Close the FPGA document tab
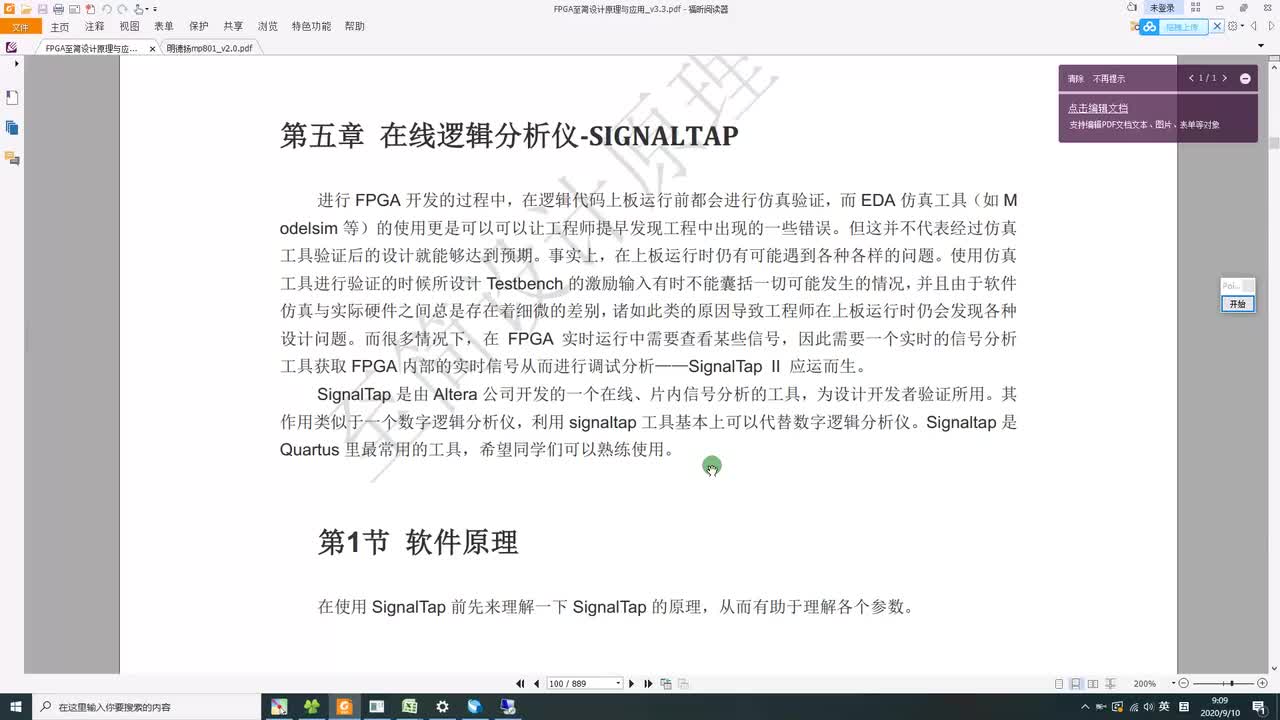 (152, 48)
